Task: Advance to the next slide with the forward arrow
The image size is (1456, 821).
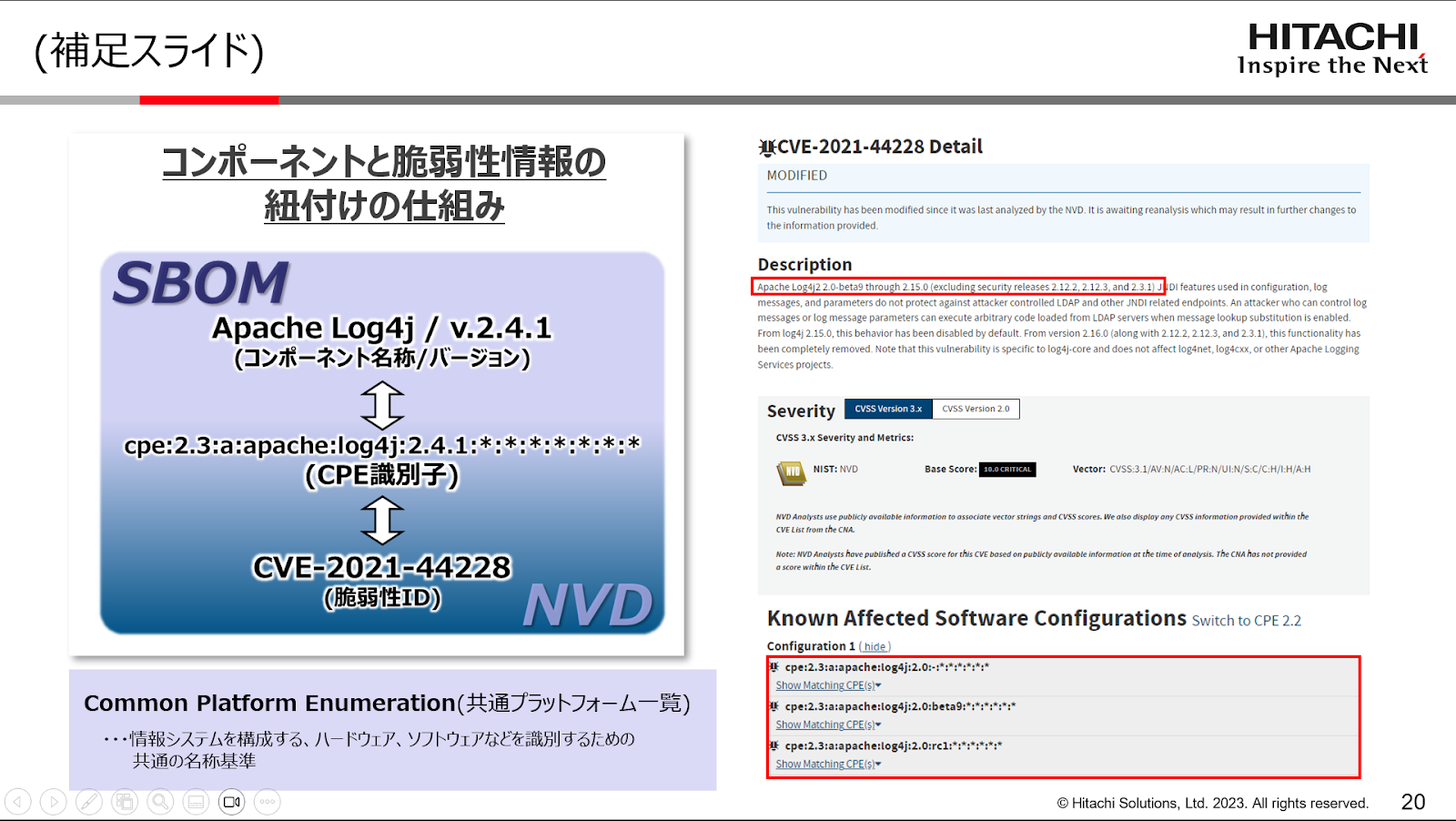Action: [x=54, y=802]
